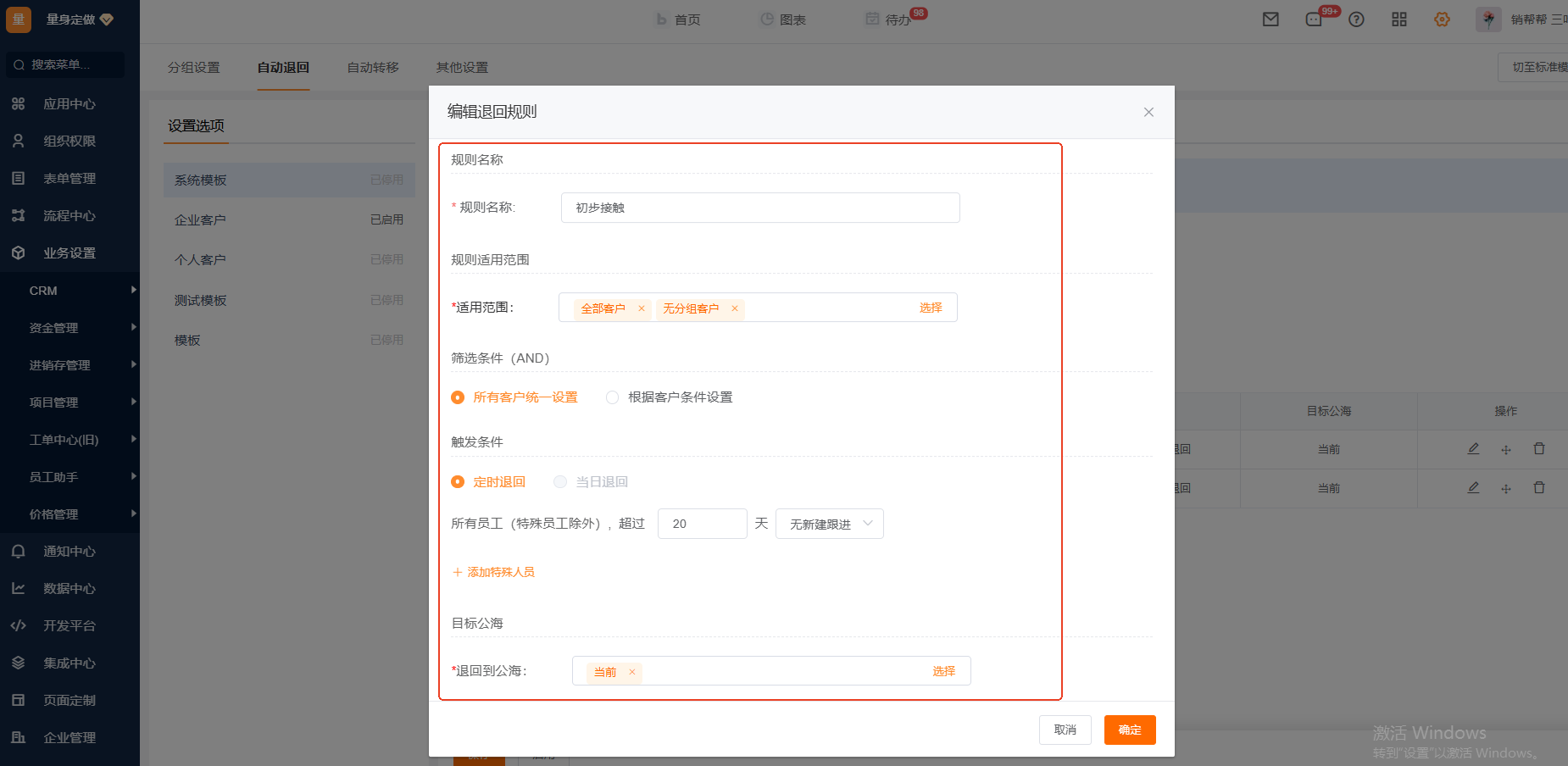Select the 测试模板 template row
1568x766 pixels.
pos(289,300)
